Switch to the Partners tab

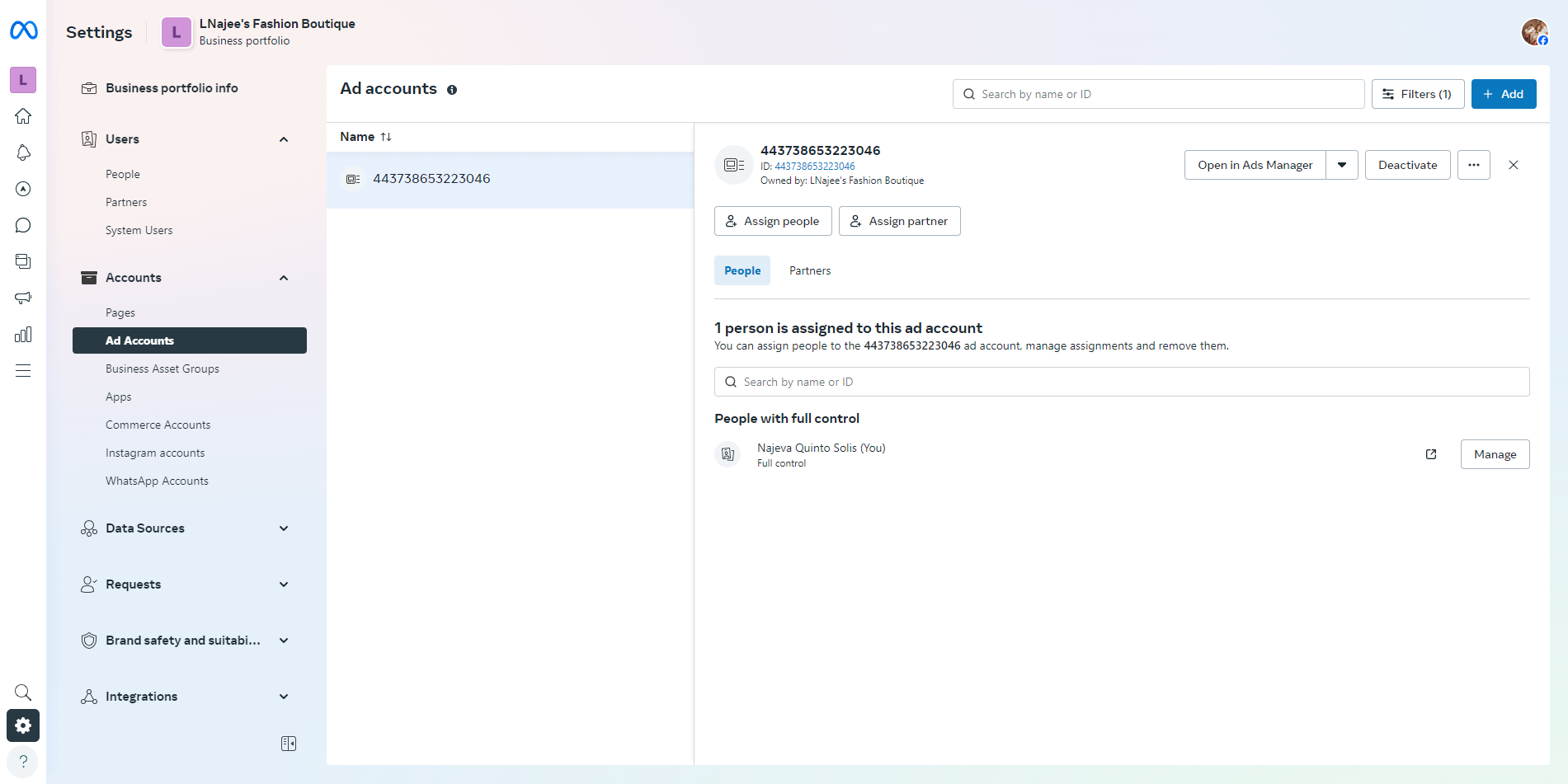pyautogui.click(x=810, y=270)
